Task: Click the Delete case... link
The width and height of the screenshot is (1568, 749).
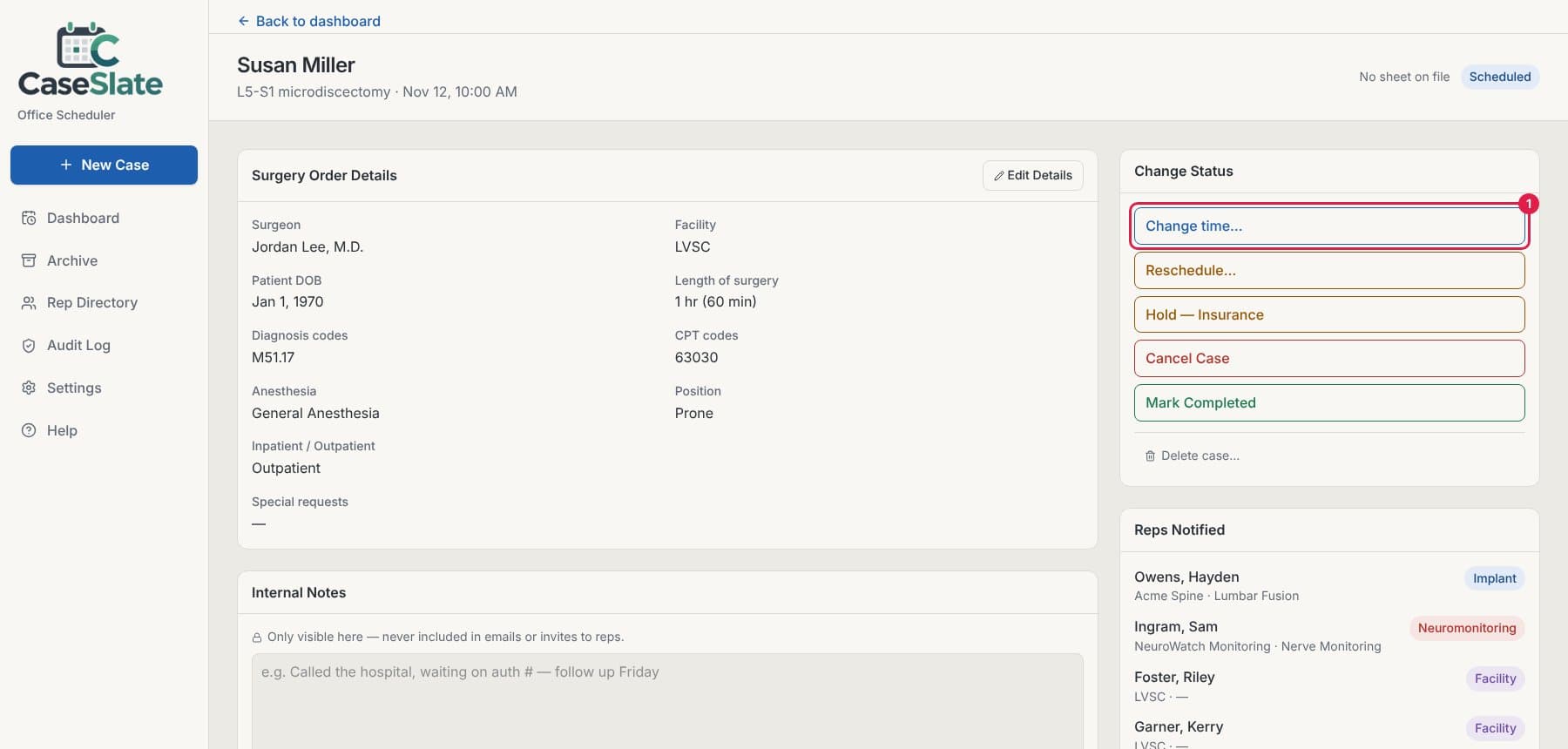Action: point(1192,455)
